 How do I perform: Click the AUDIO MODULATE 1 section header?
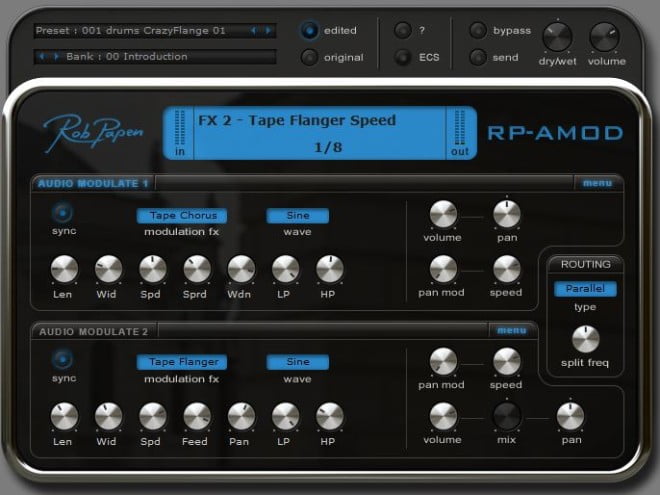coord(93,184)
